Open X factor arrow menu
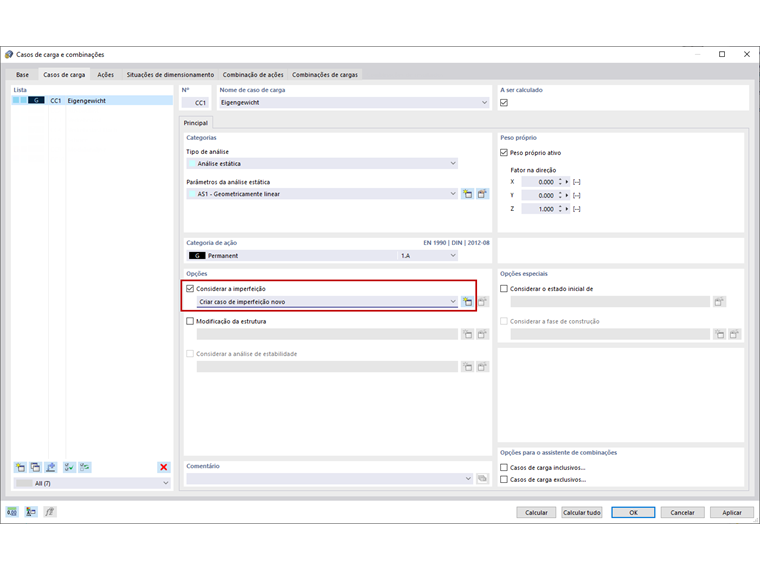This screenshot has height=570, width=760. point(567,182)
